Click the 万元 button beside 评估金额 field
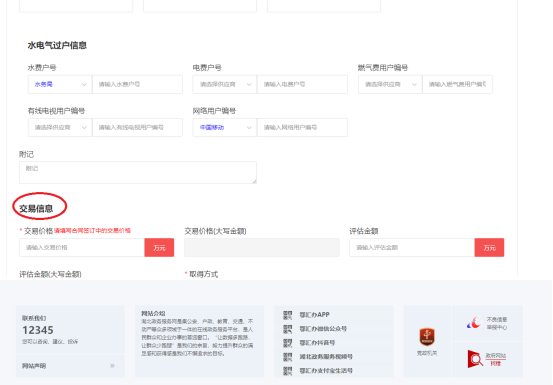Image resolution: width=553 pixels, height=385 pixels. [489, 248]
